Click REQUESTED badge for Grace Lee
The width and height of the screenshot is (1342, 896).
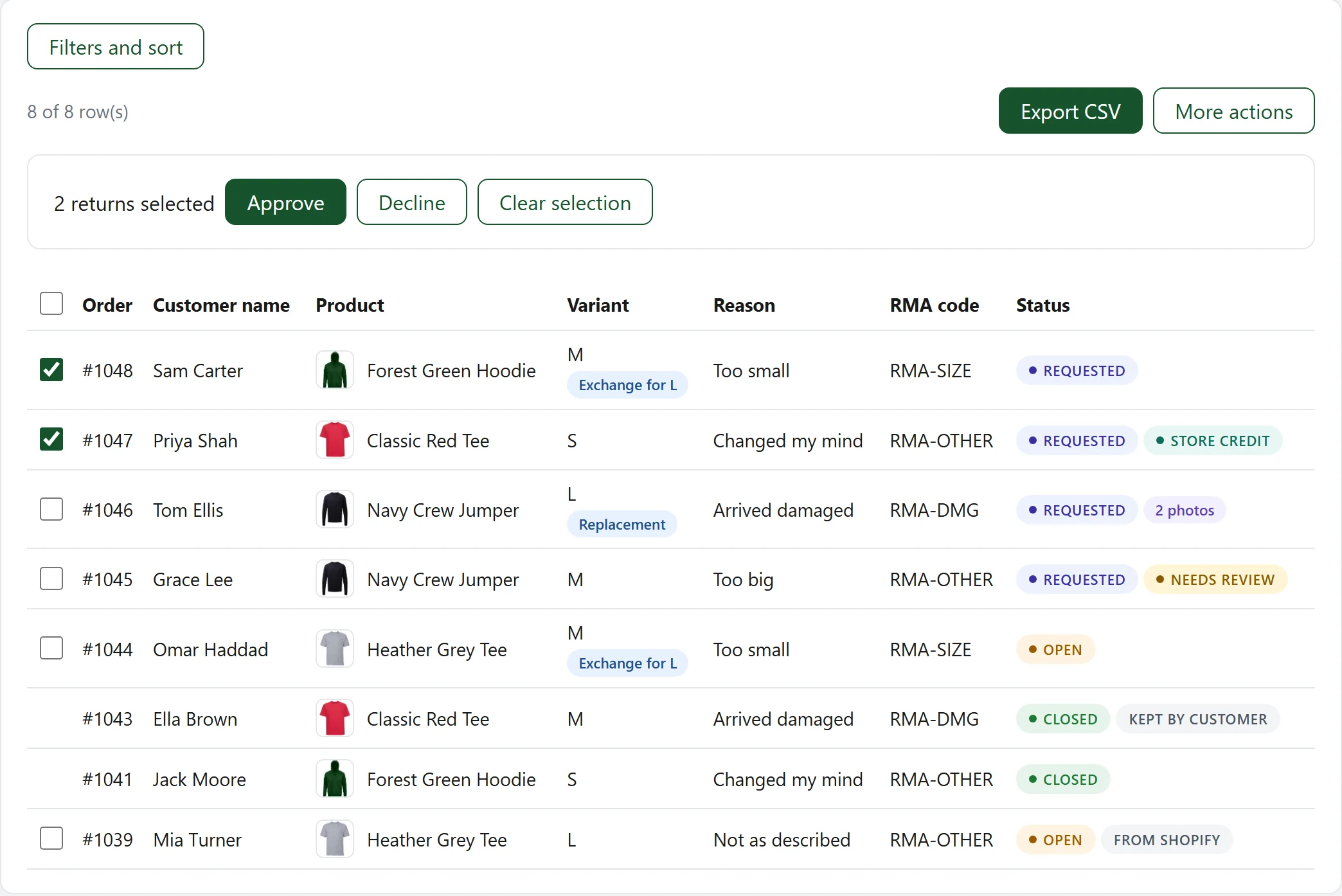(x=1077, y=580)
